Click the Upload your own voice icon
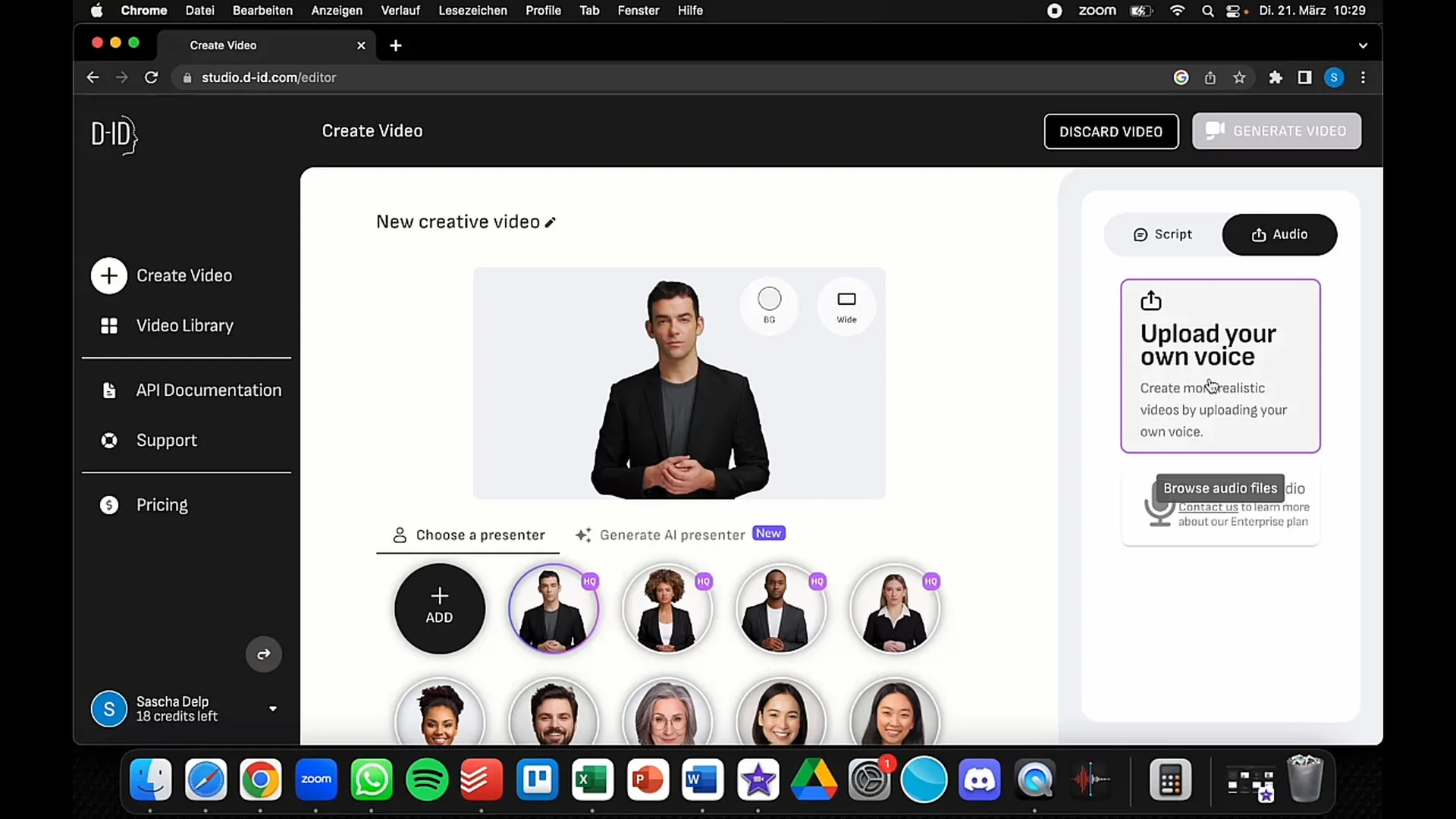 (x=1151, y=300)
